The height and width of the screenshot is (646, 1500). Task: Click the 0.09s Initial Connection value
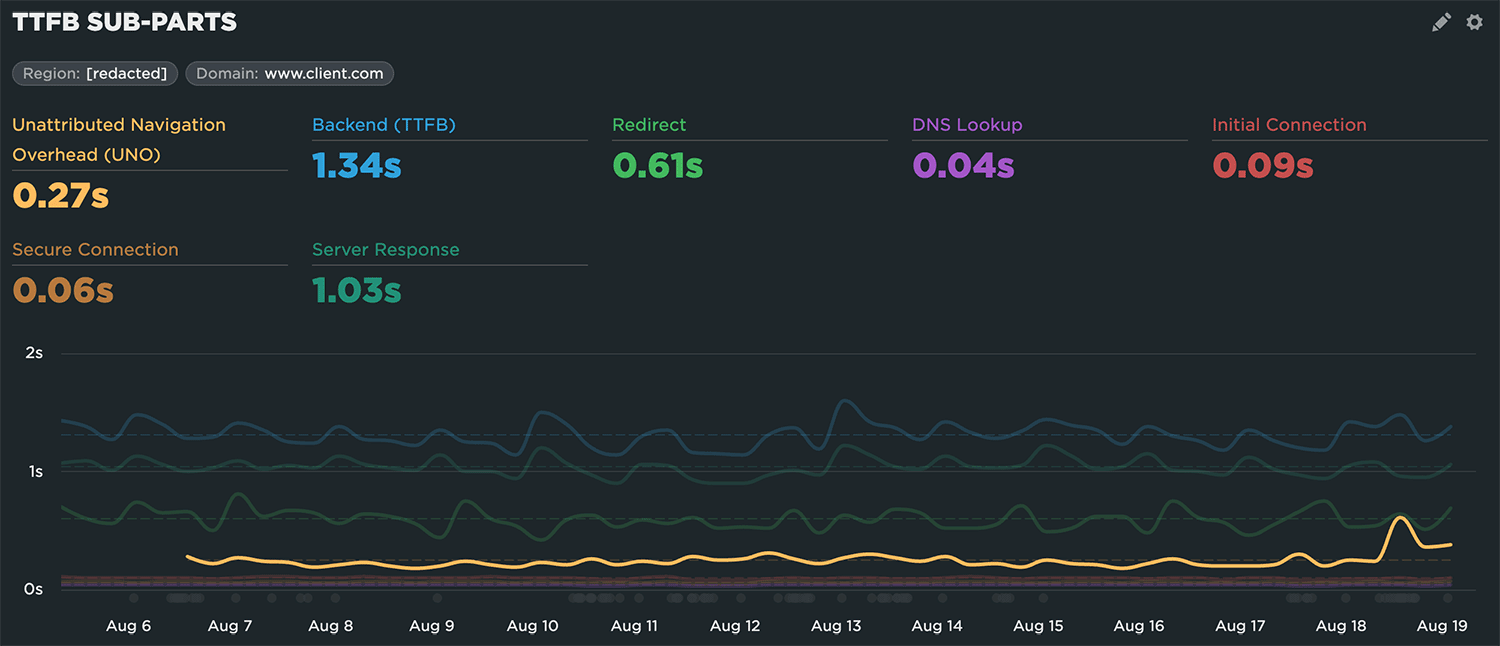click(1262, 165)
